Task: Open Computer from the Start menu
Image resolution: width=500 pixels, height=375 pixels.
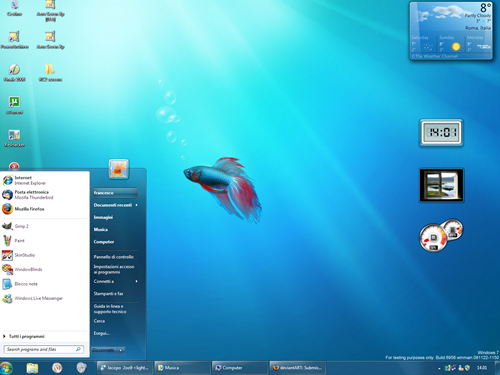Action: click(x=104, y=242)
